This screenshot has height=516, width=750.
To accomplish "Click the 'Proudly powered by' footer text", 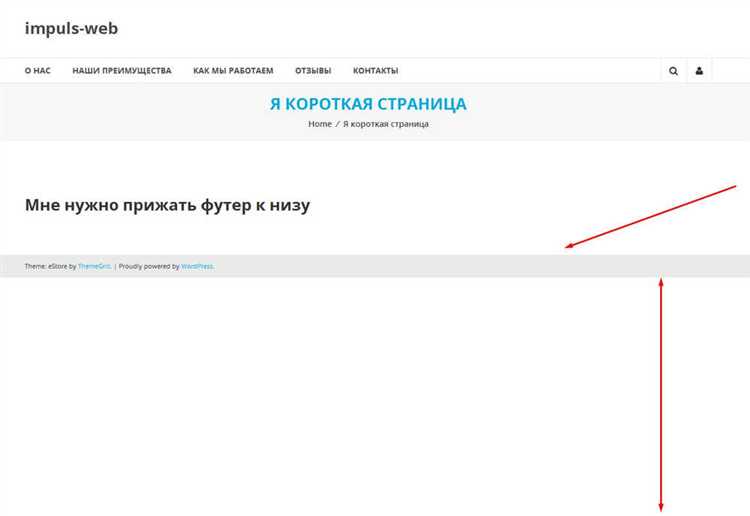I will pyautogui.click(x=149, y=266).
